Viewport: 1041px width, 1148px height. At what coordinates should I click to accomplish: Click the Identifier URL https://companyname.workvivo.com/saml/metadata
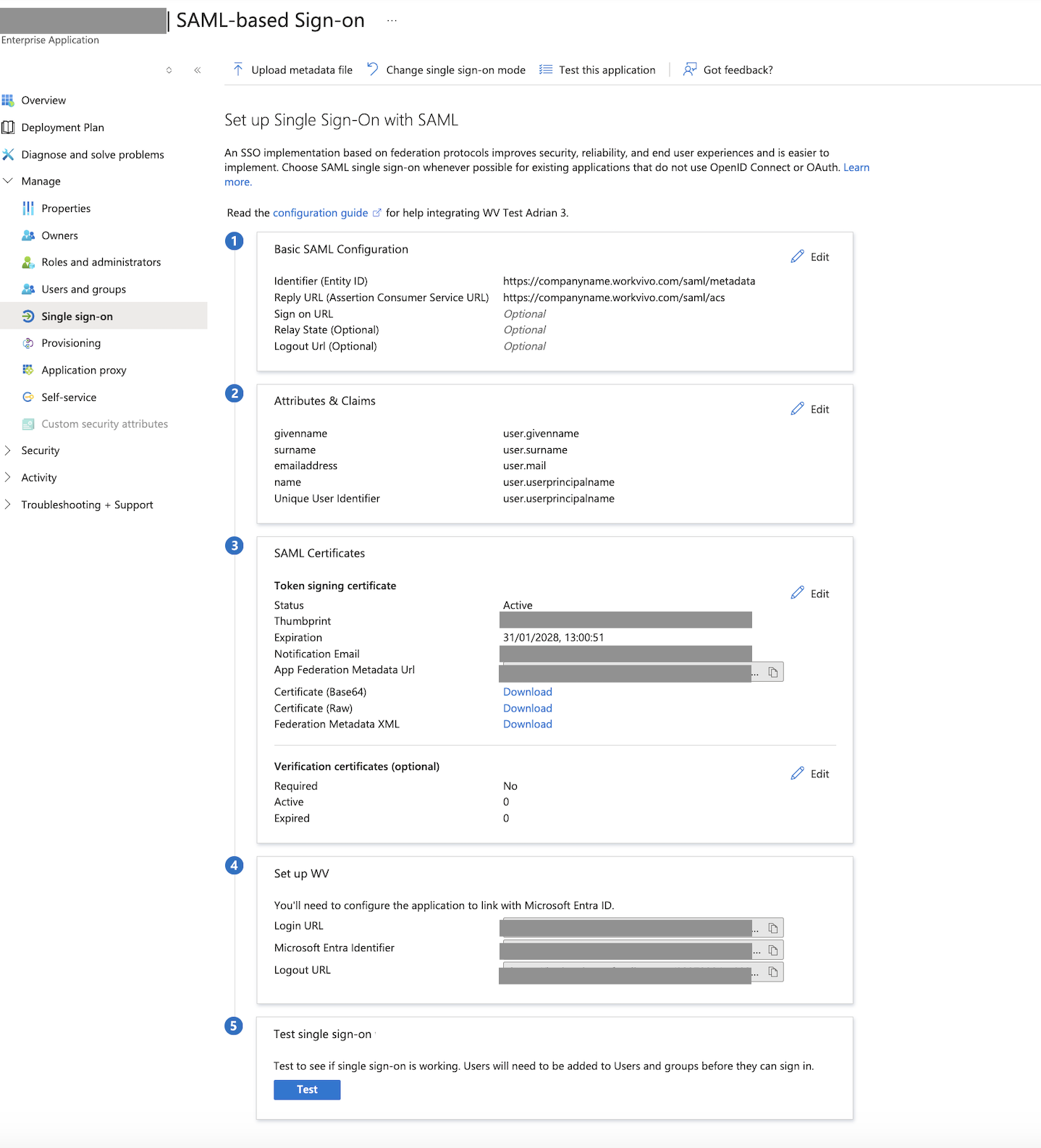click(x=629, y=281)
